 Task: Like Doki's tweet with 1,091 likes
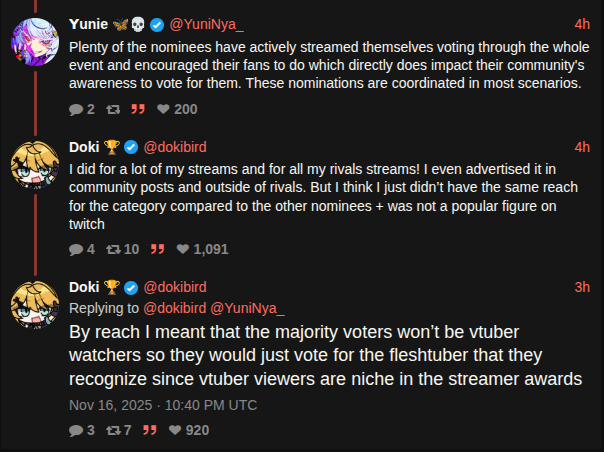coord(183,248)
